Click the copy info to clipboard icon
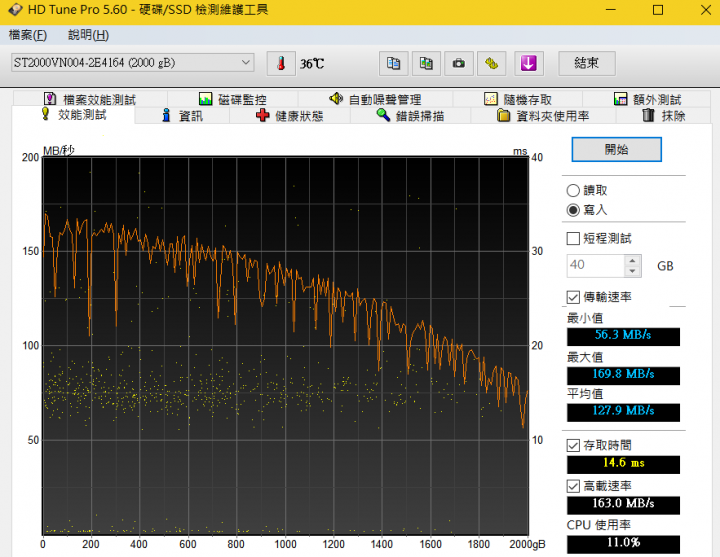This screenshot has height=557, width=720. tap(394, 63)
